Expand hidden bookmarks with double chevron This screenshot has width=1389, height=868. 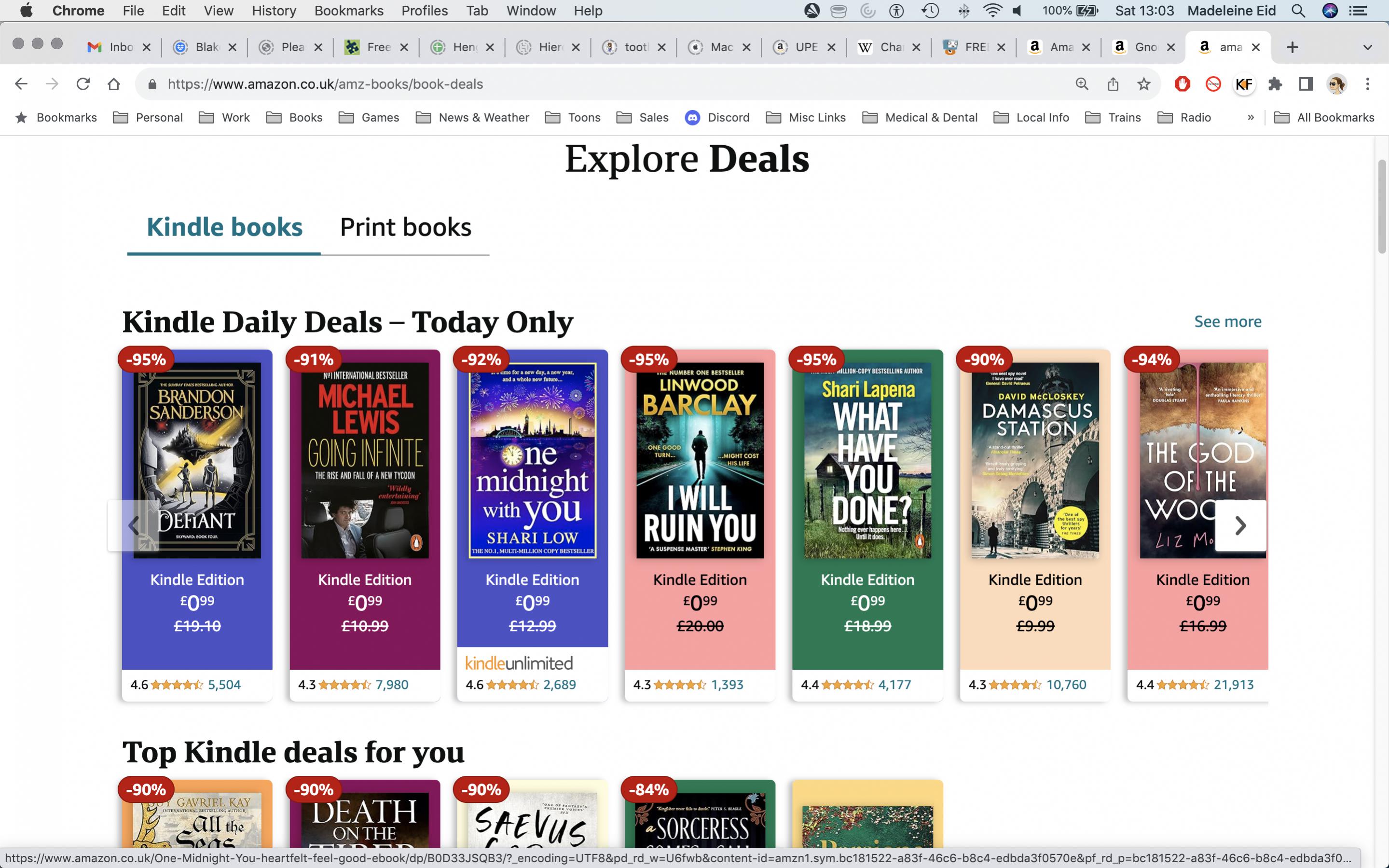pos(1251,117)
